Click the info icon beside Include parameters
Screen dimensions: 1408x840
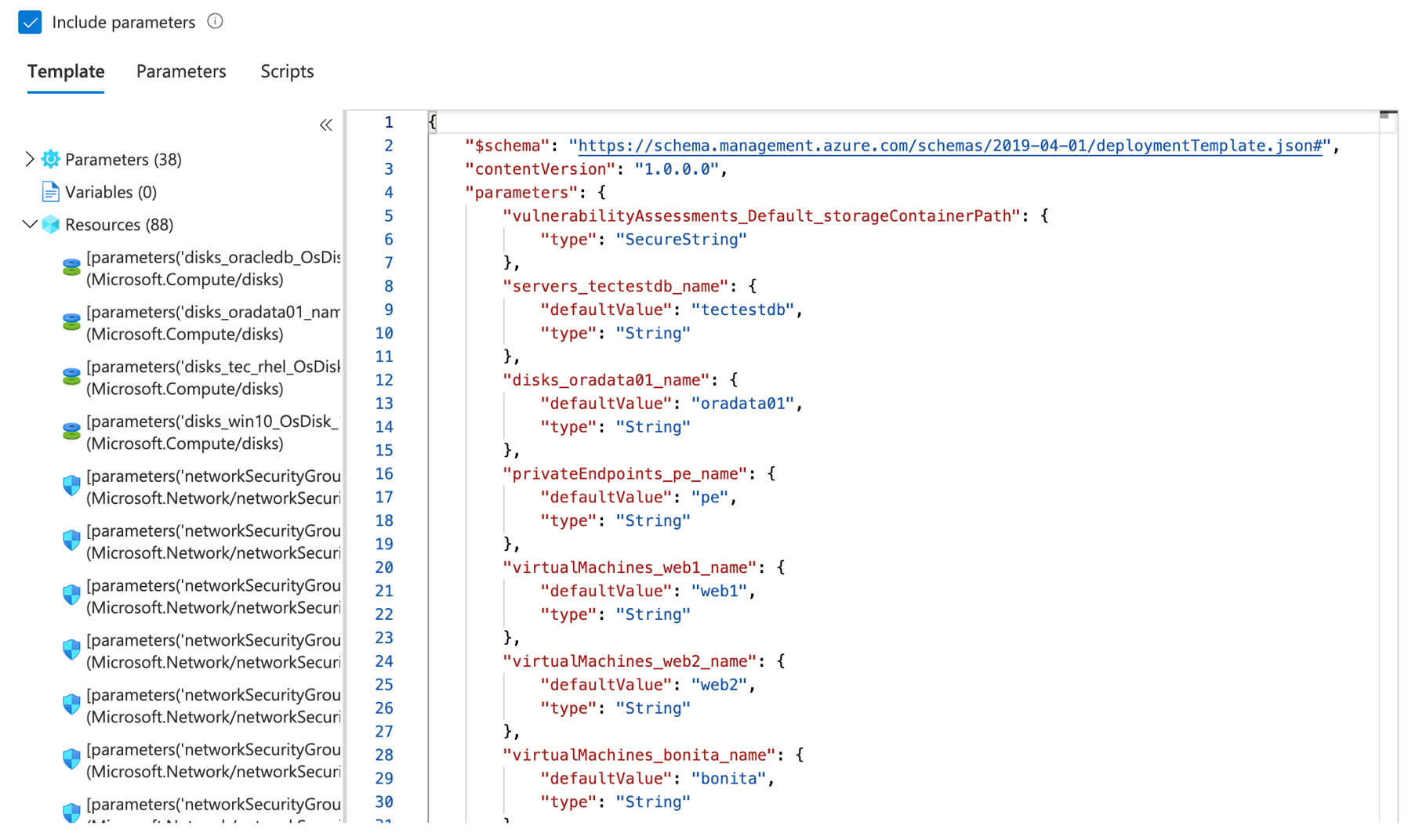pyautogui.click(x=215, y=21)
